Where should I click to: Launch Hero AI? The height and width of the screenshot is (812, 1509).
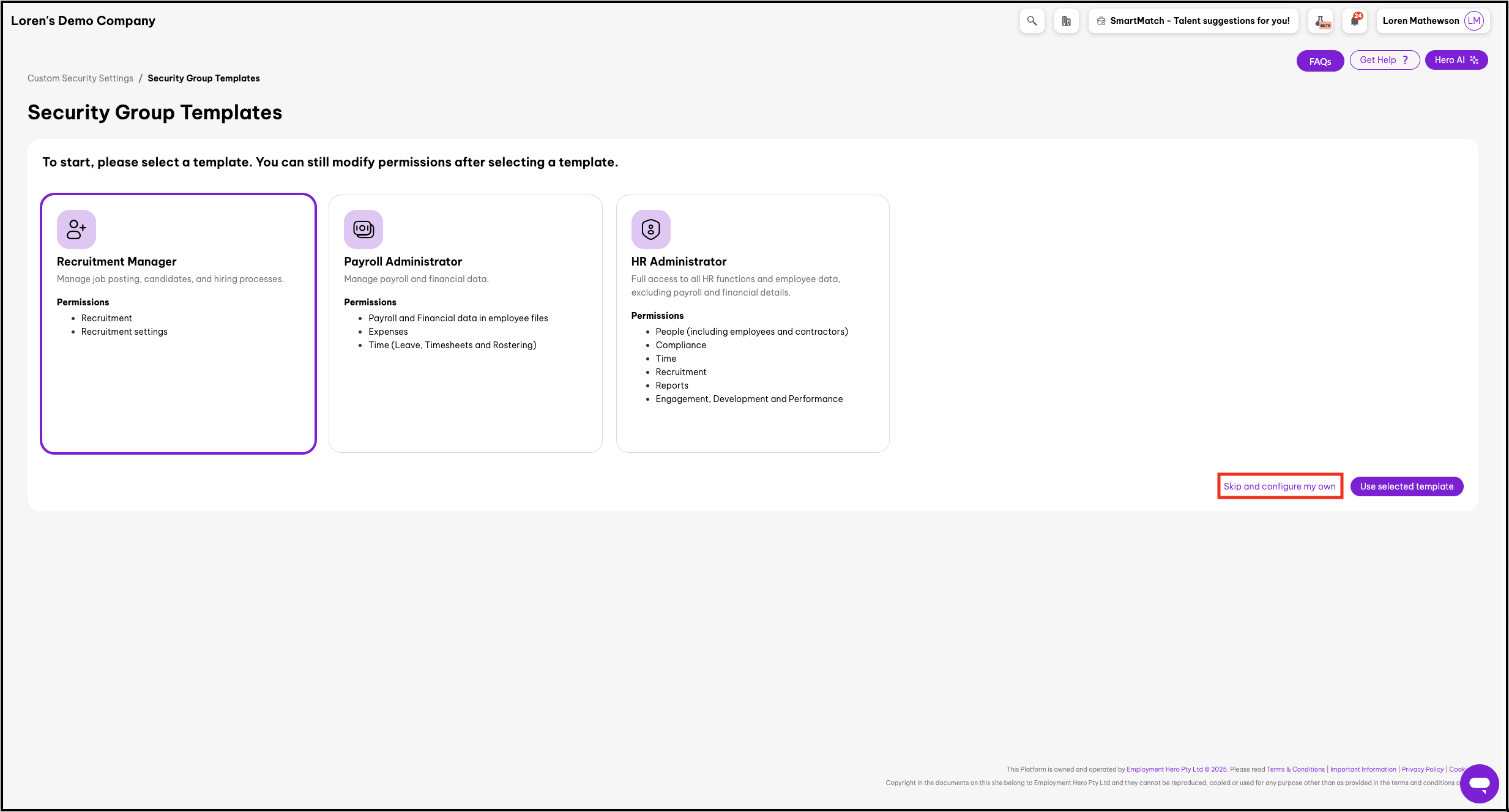pos(1456,60)
